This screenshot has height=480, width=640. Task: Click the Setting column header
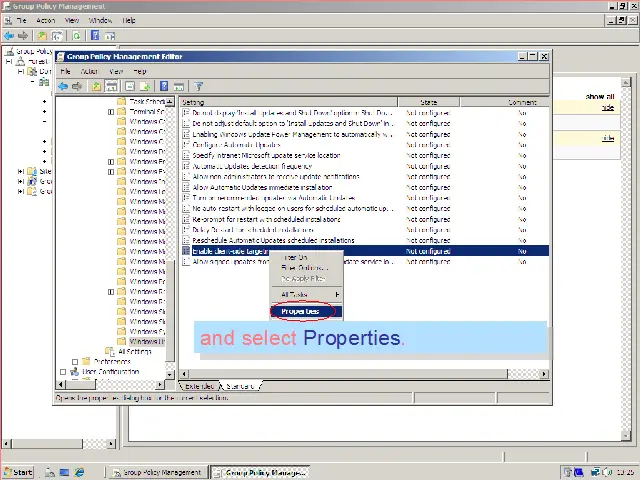(x=289, y=102)
